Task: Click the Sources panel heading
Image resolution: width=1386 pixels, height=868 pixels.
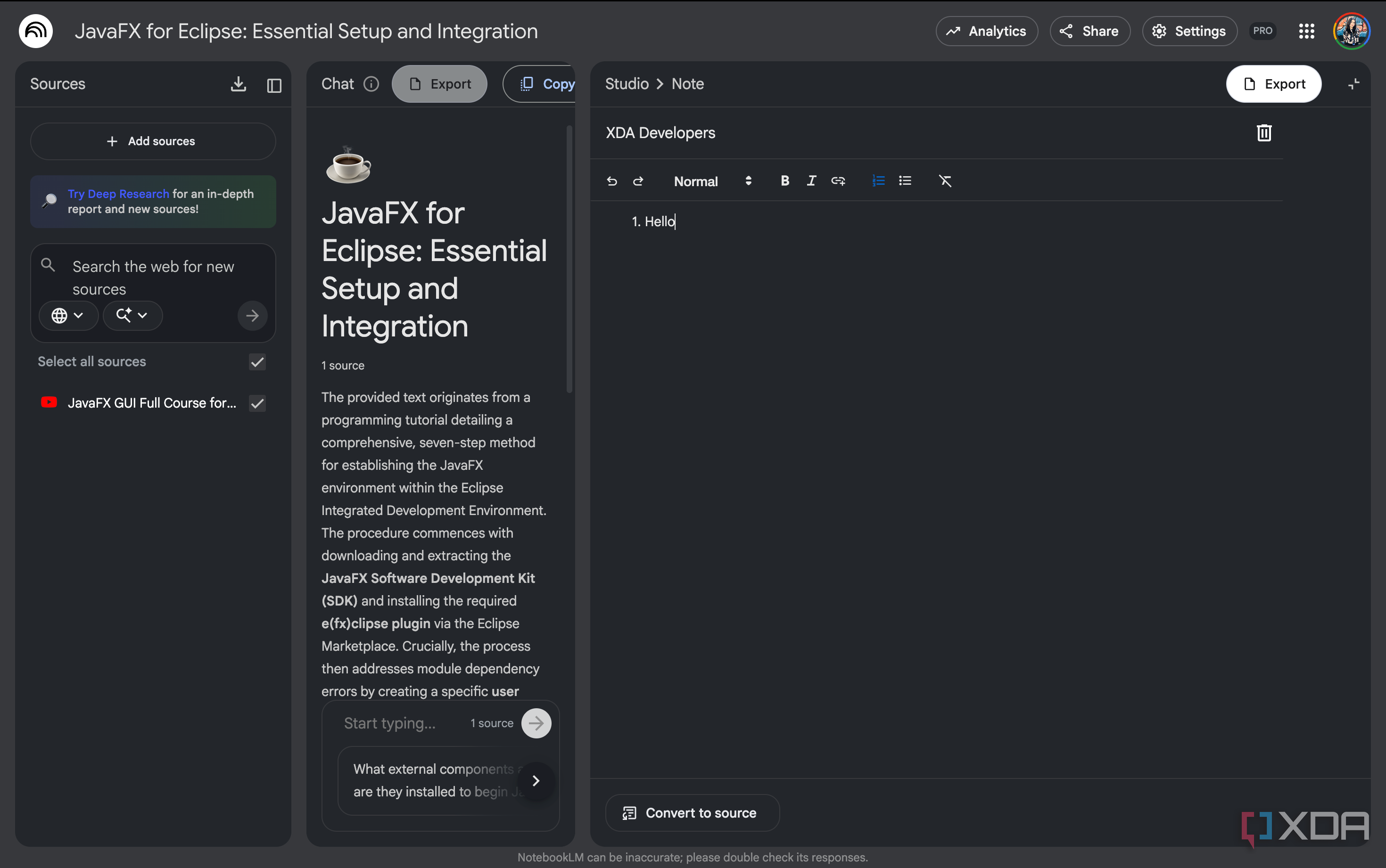Action: 58,84
